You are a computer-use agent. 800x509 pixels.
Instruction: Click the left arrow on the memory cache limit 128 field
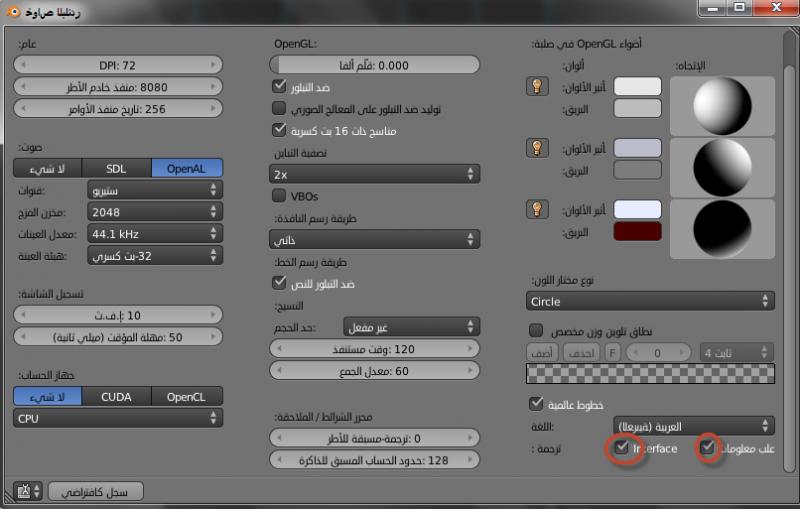coord(279,460)
